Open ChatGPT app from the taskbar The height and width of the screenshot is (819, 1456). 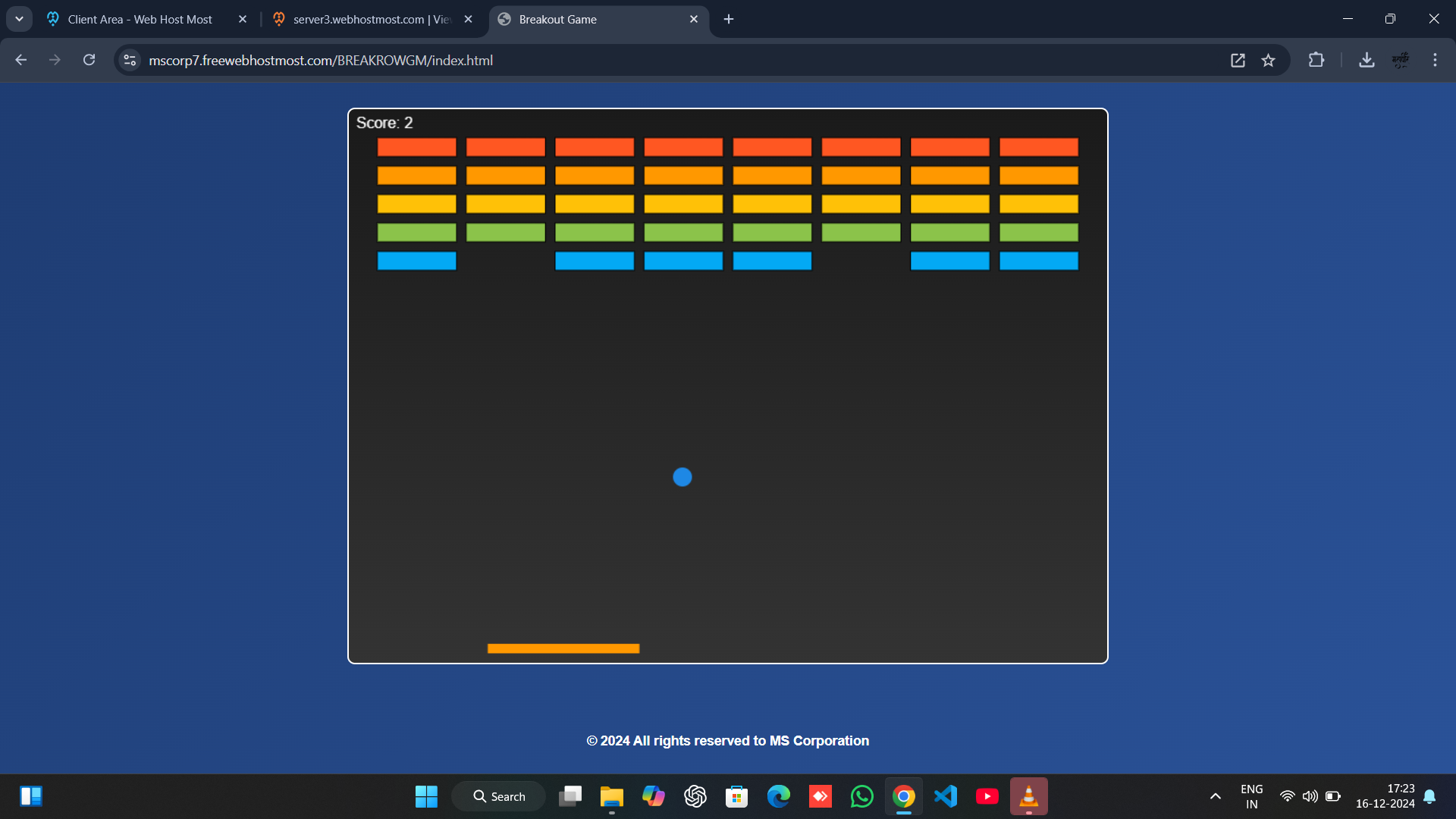pyautogui.click(x=695, y=796)
